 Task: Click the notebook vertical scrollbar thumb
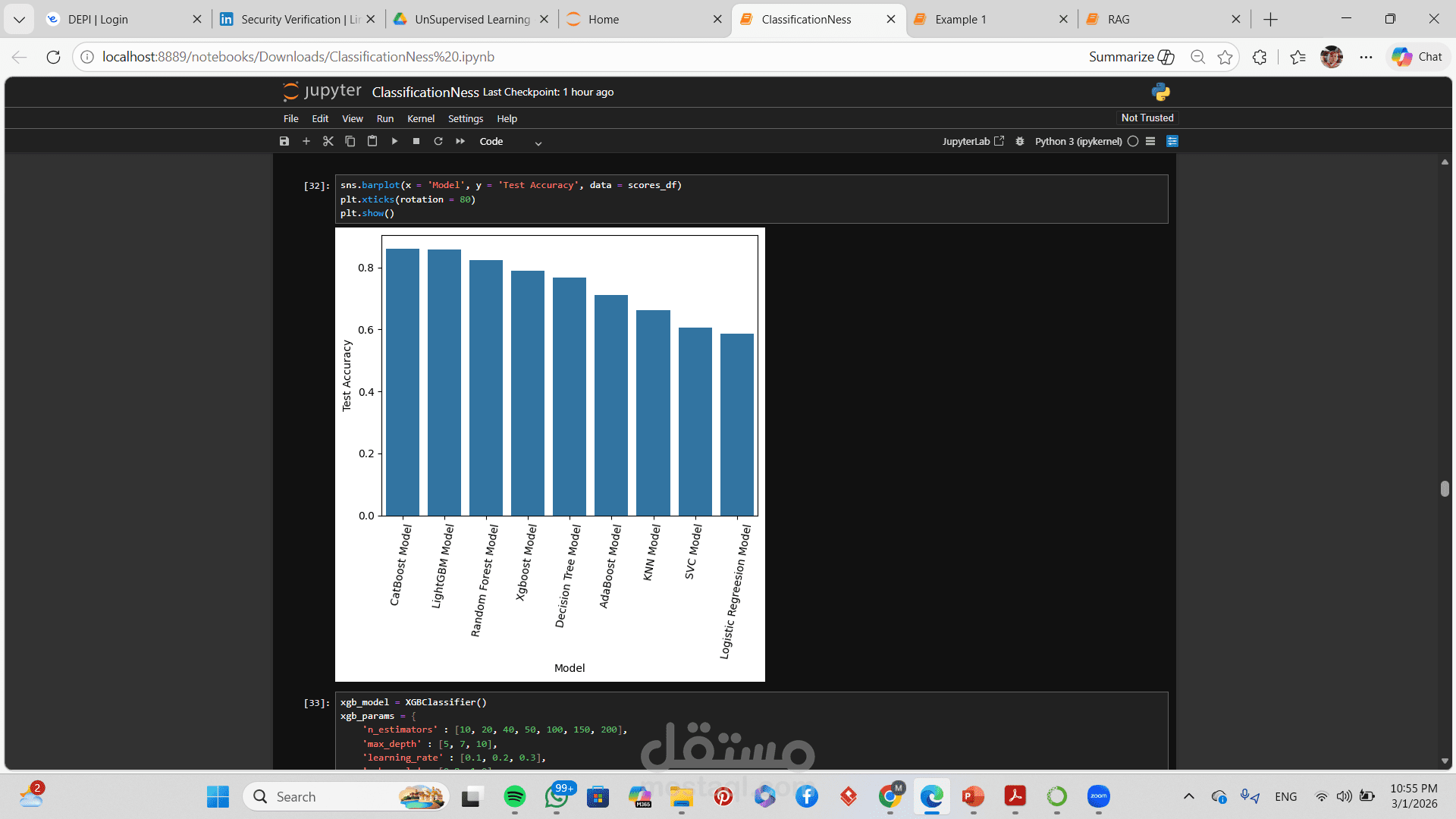coord(1445,488)
